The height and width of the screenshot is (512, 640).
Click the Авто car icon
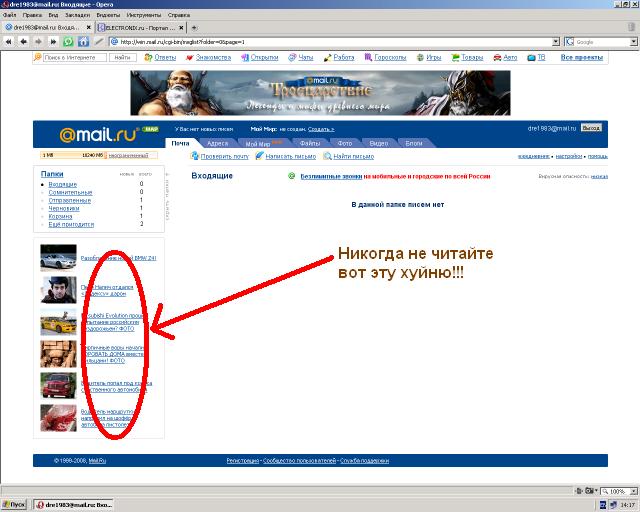click(x=497, y=58)
